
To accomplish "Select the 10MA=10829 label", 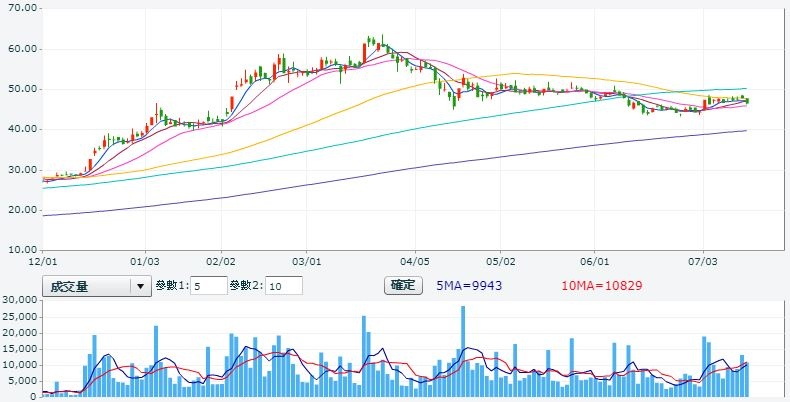I will click(x=602, y=286).
